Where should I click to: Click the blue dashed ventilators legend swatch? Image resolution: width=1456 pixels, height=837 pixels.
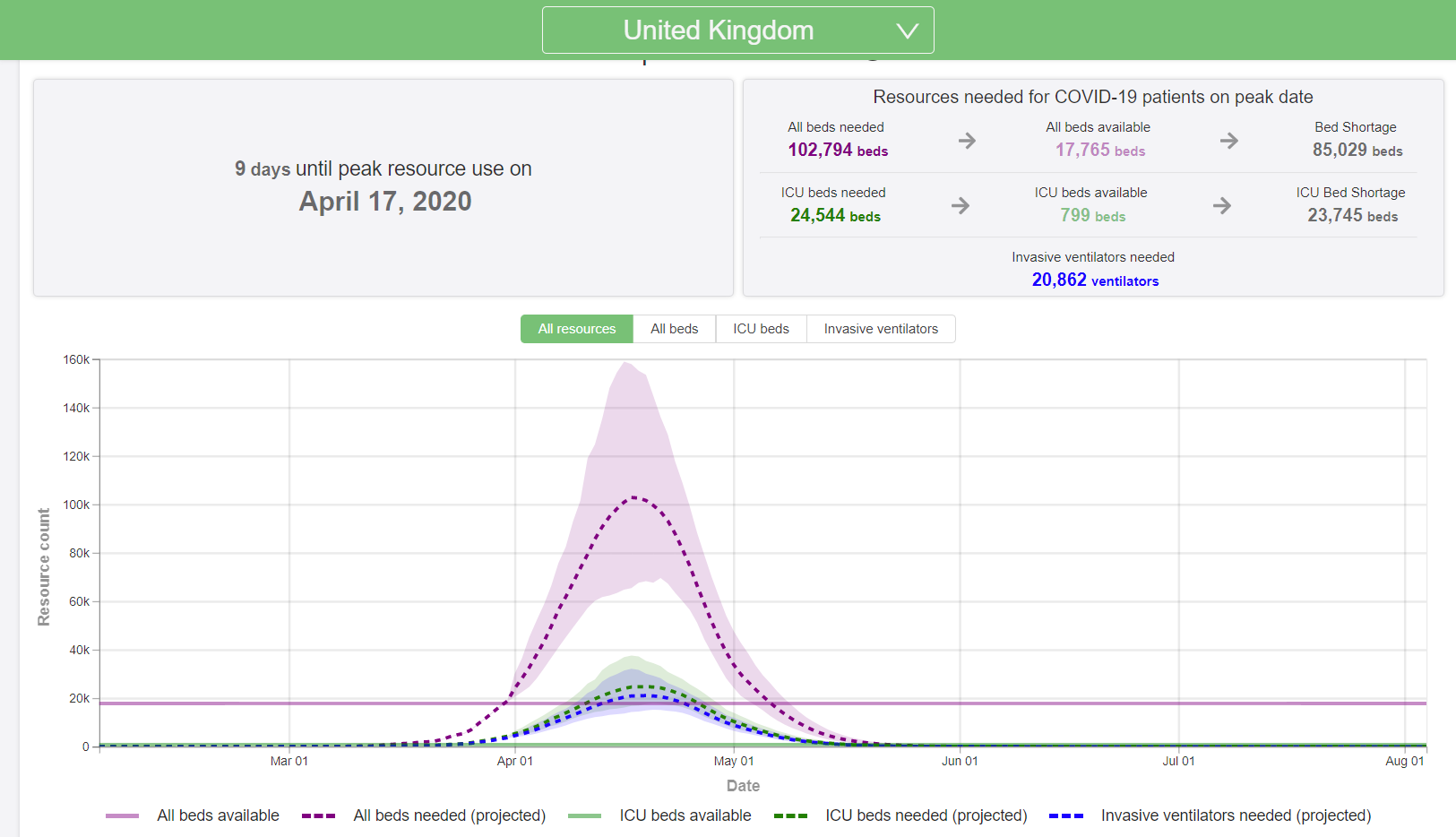pos(1066,815)
